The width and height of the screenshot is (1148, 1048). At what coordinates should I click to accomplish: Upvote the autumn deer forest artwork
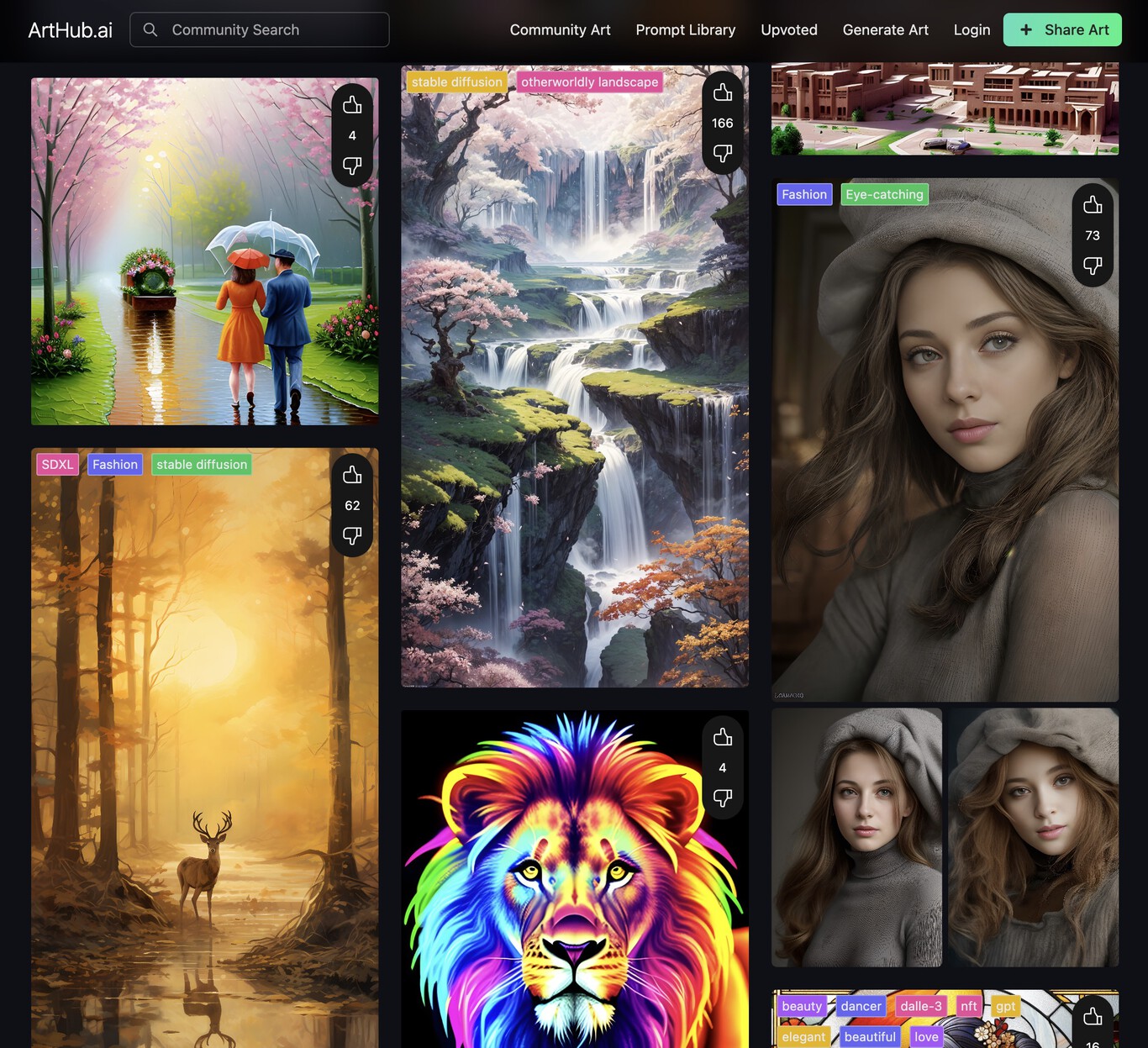(352, 475)
